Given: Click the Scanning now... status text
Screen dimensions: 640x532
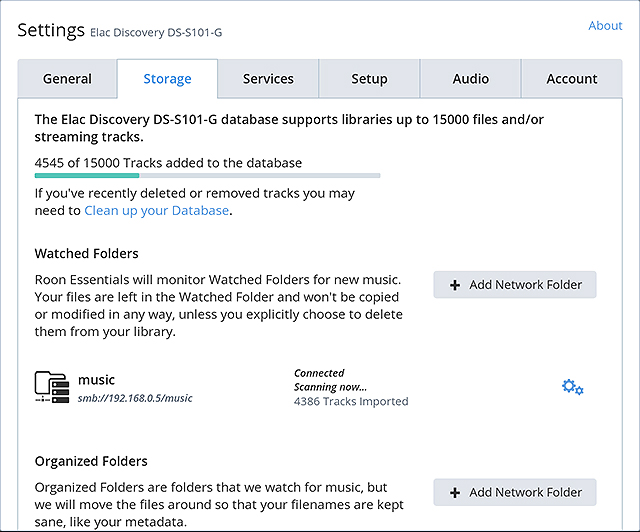Looking at the screenshot, I should click(330, 387).
